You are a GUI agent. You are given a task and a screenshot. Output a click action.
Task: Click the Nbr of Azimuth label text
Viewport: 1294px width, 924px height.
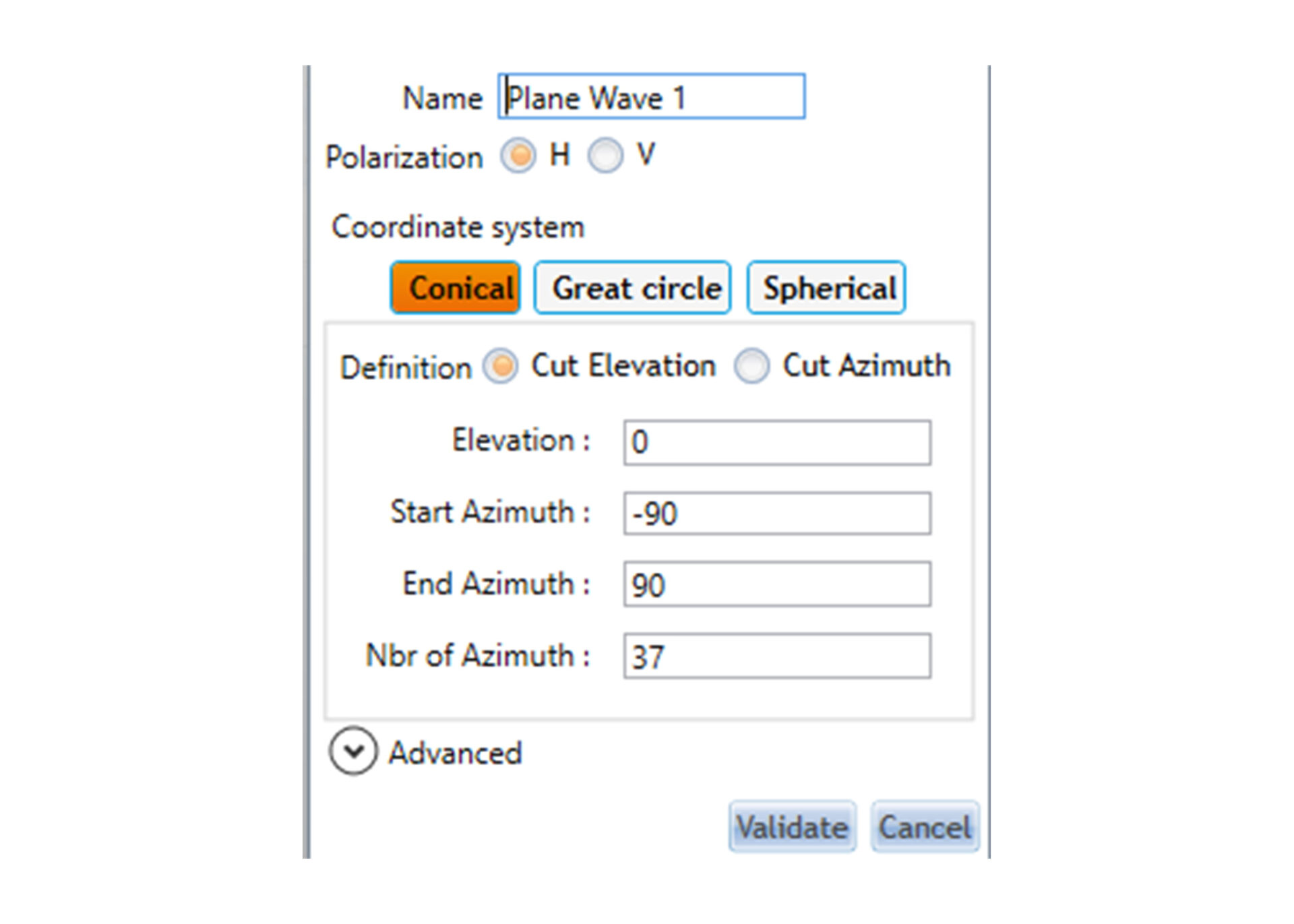point(478,655)
